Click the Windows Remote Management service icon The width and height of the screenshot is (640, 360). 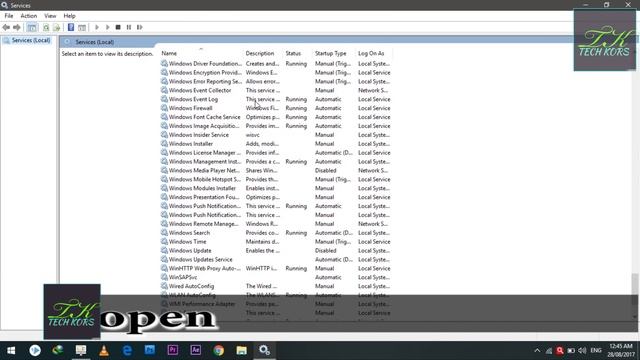pyautogui.click(x=164, y=224)
